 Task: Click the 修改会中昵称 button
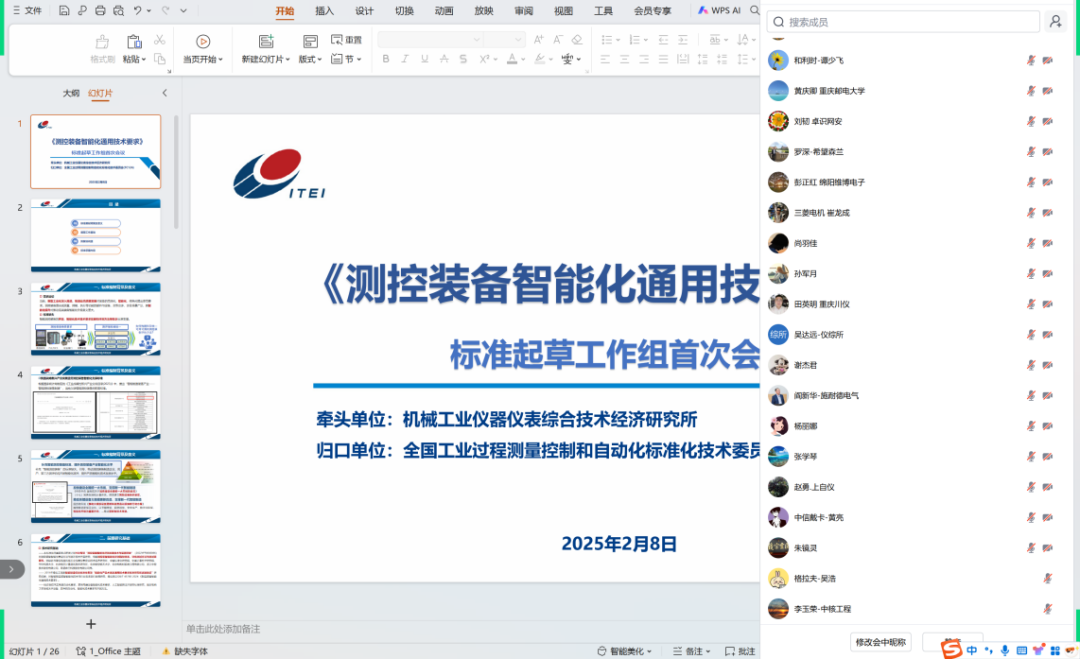click(880, 642)
